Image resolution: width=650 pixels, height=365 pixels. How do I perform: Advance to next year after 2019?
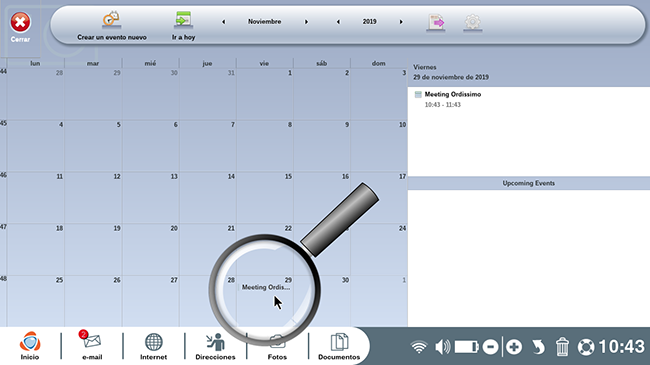coord(401,22)
